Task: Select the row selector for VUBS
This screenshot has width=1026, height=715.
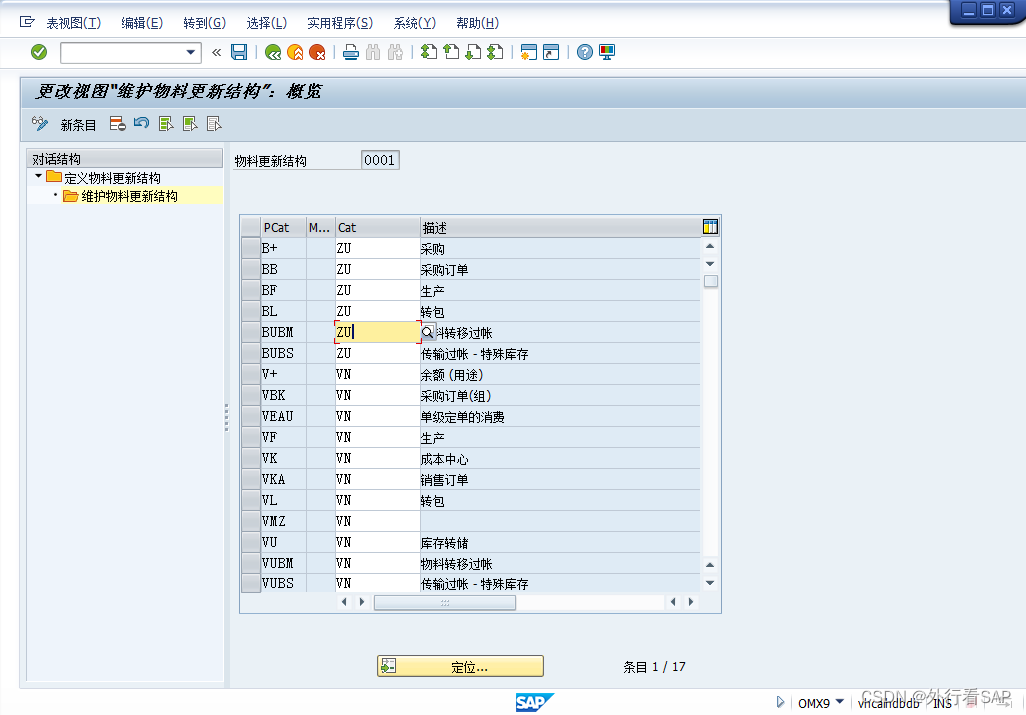Action: coord(250,583)
